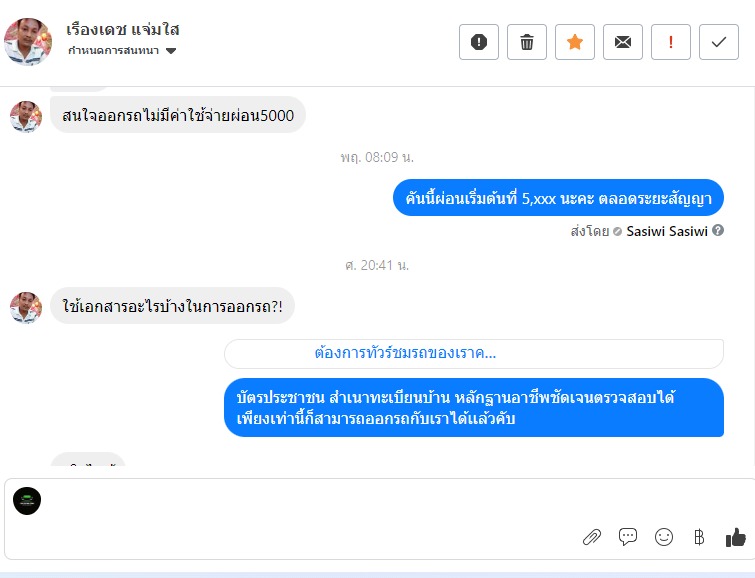The height and width of the screenshot is (578, 755).
Task: Attach a file with paperclip icon
Action: (x=592, y=537)
